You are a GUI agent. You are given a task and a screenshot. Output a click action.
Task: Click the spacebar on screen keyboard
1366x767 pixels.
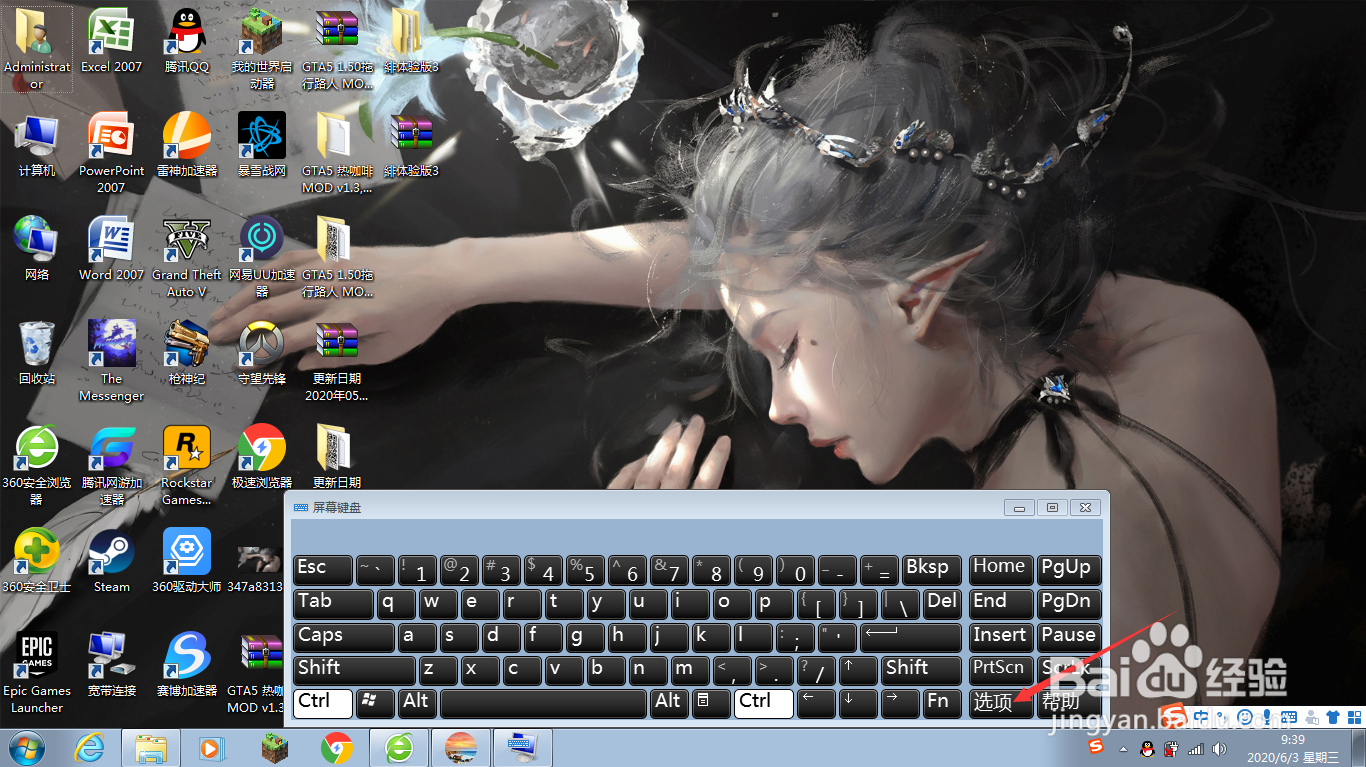coord(543,703)
